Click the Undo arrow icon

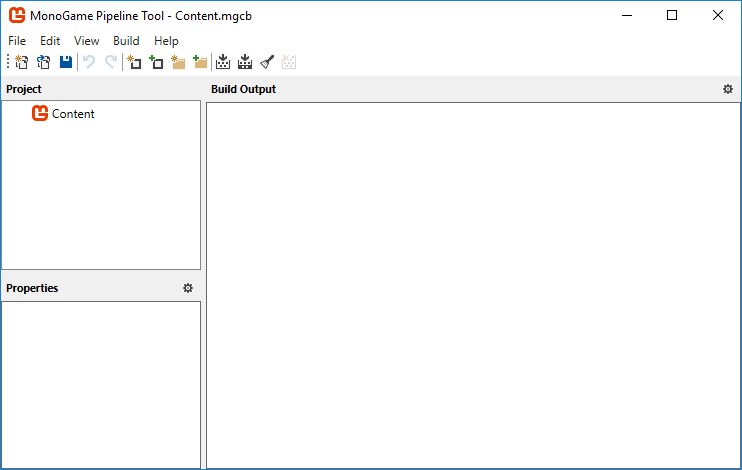click(x=88, y=62)
